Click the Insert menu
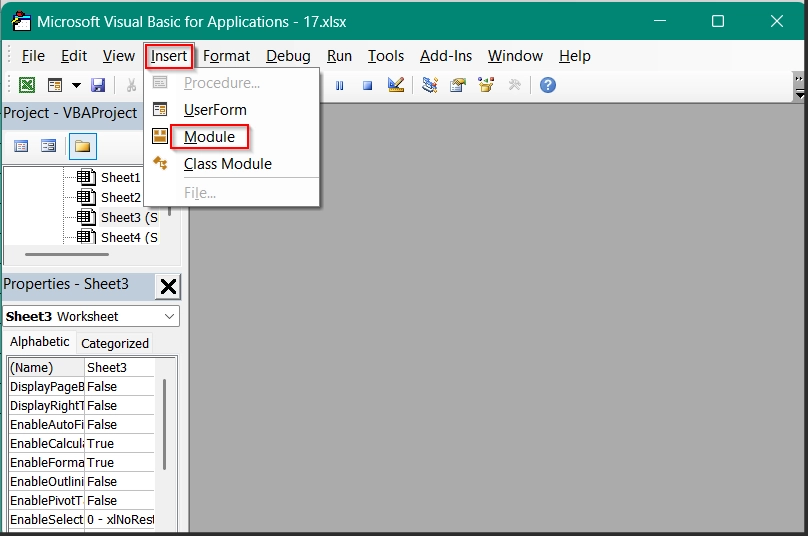 coord(169,56)
